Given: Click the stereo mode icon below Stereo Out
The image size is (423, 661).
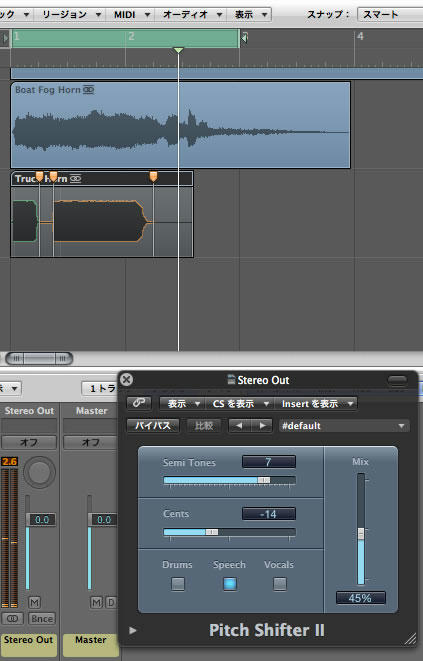Looking at the screenshot, I should tap(12, 618).
